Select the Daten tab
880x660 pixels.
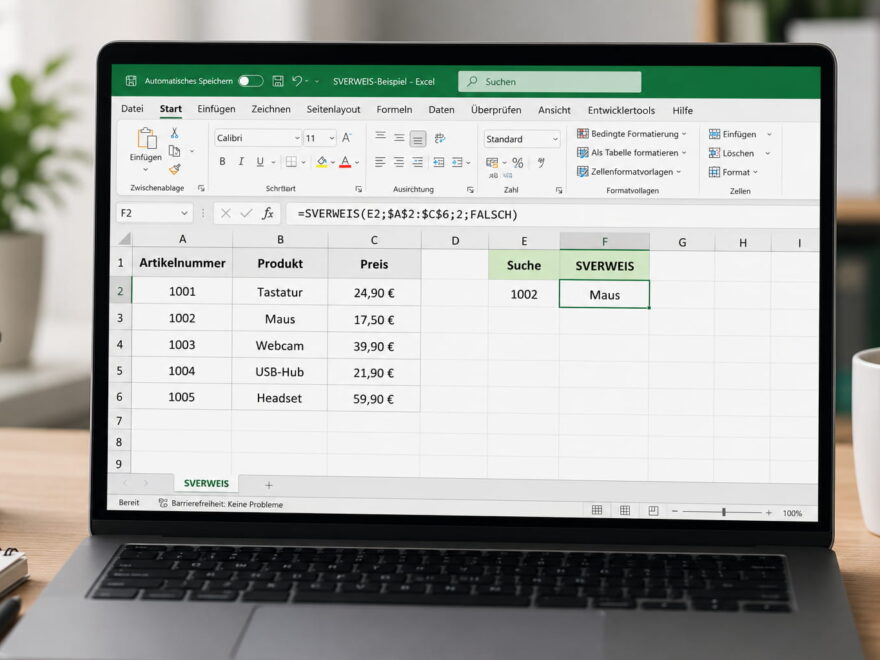point(442,110)
